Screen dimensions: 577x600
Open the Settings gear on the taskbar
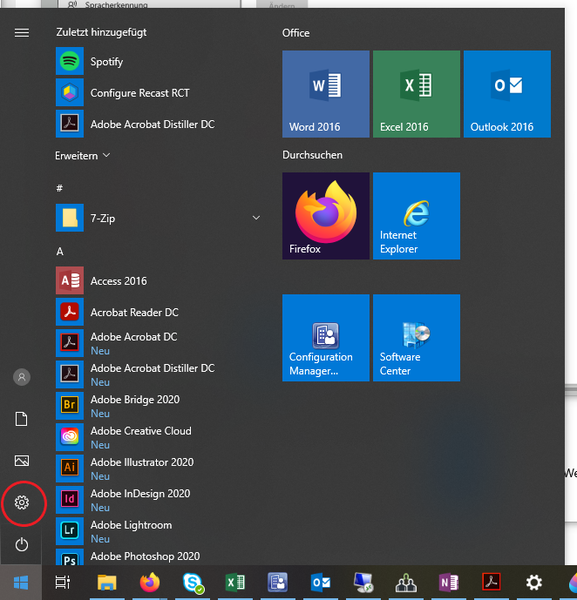[x=534, y=583]
